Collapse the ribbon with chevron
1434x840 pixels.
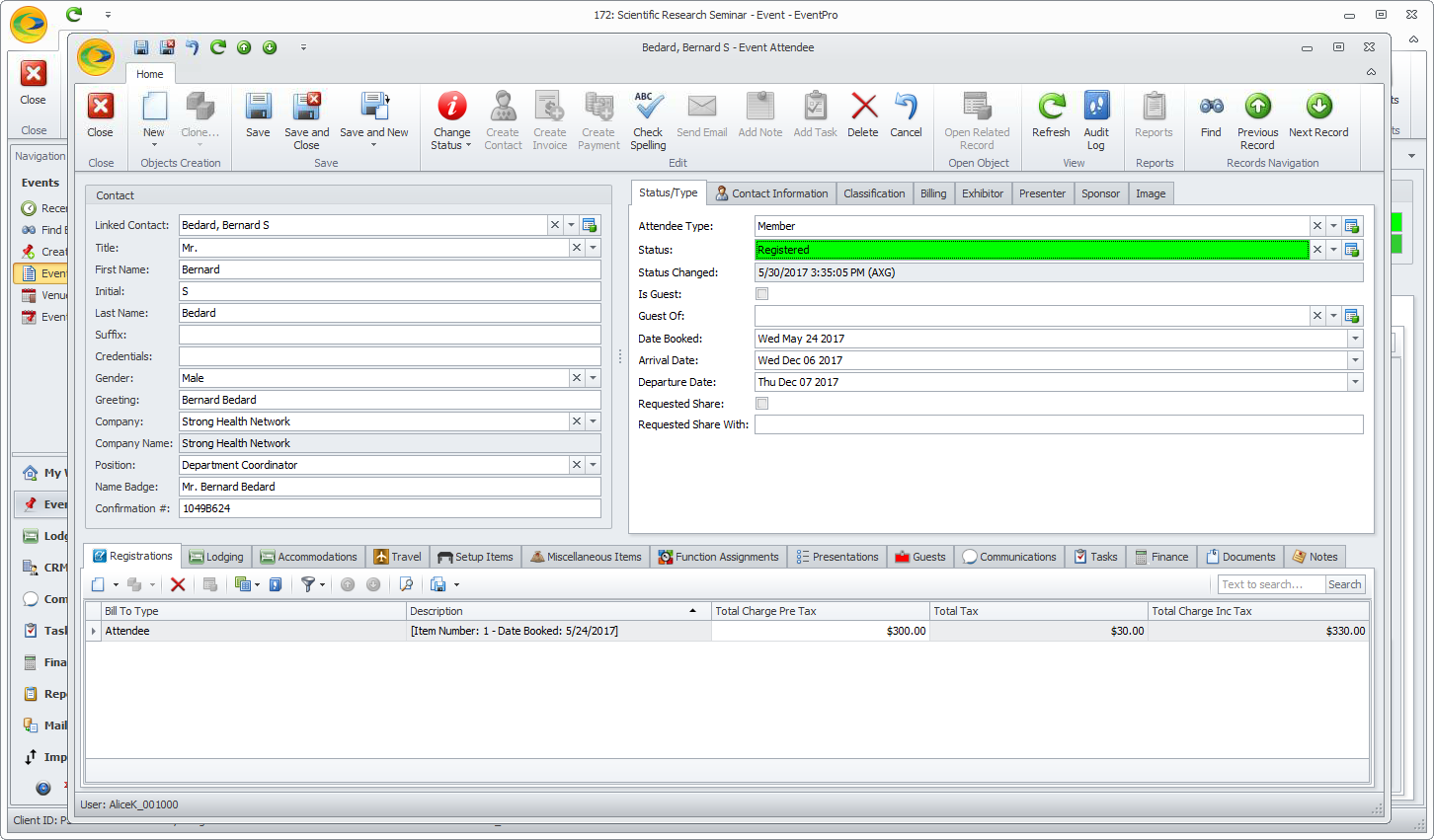[x=1371, y=72]
